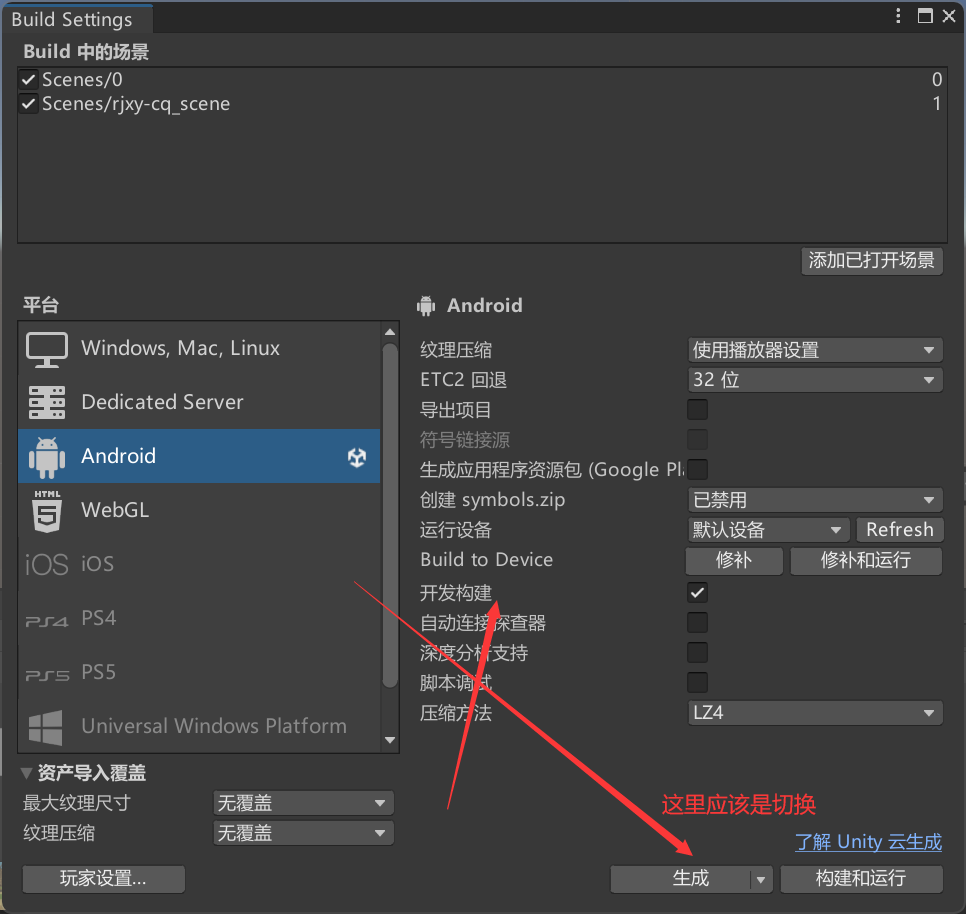Open the 了解 Unity 云生成 link
966x914 pixels.
tap(868, 842)
